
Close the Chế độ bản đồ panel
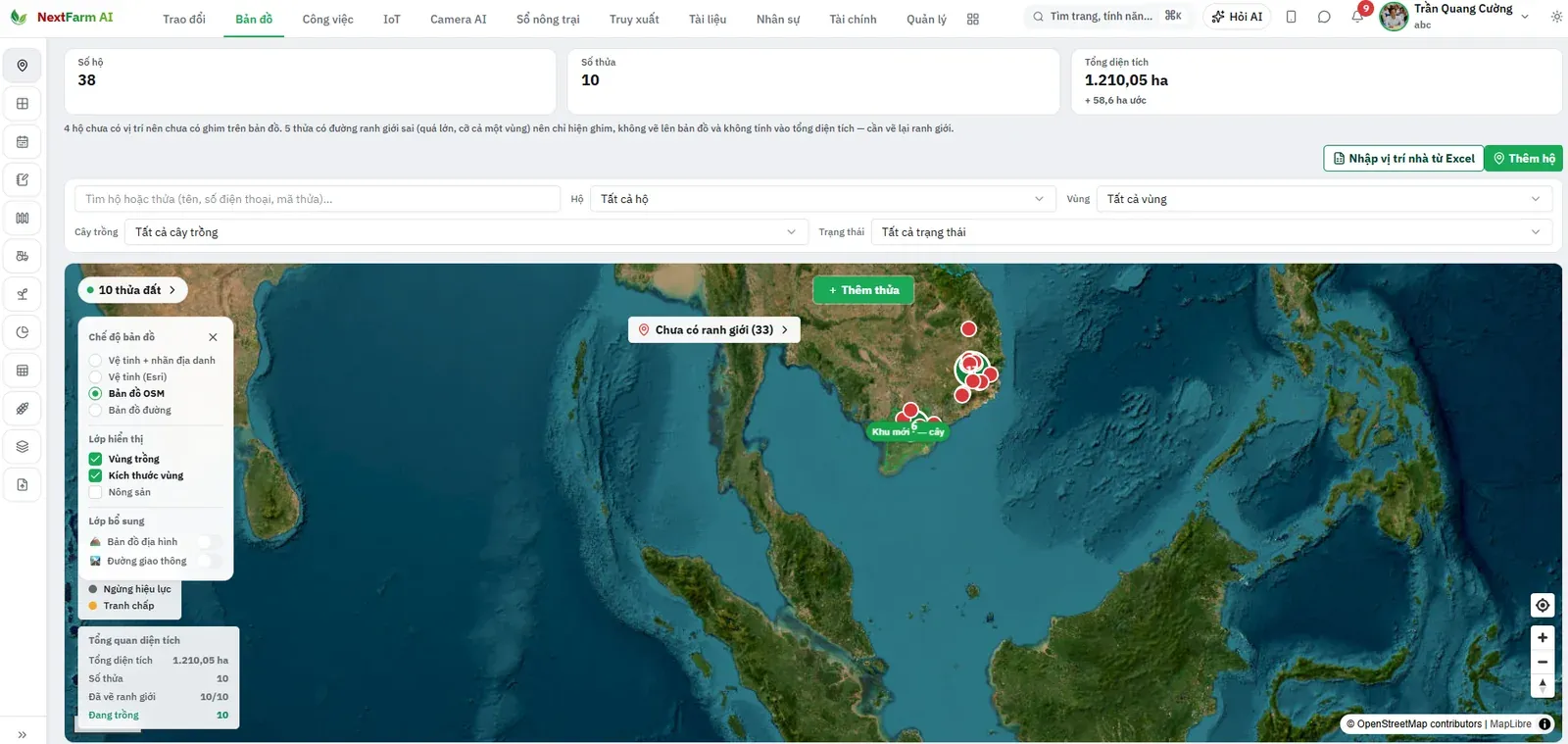coord(213,337)
